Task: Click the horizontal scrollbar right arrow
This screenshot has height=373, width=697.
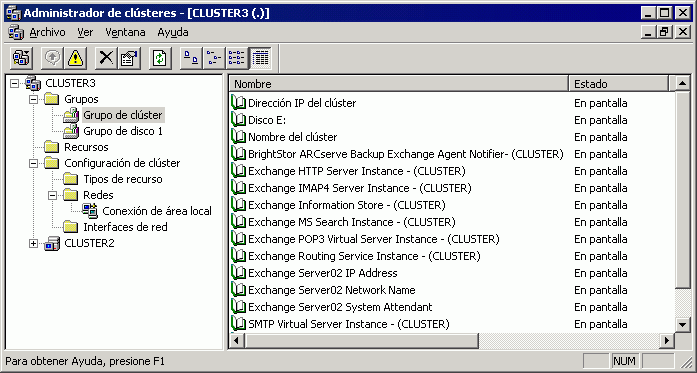Action: click(666, 341)
